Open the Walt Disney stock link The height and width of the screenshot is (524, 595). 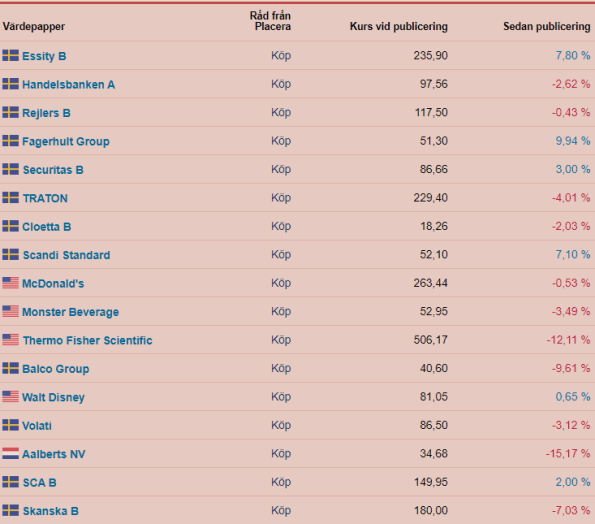(54, 398)
